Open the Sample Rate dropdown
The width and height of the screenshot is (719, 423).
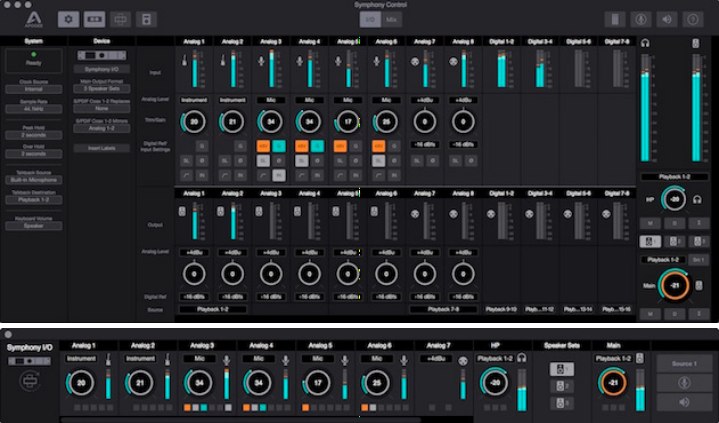[x=33, y=109]
